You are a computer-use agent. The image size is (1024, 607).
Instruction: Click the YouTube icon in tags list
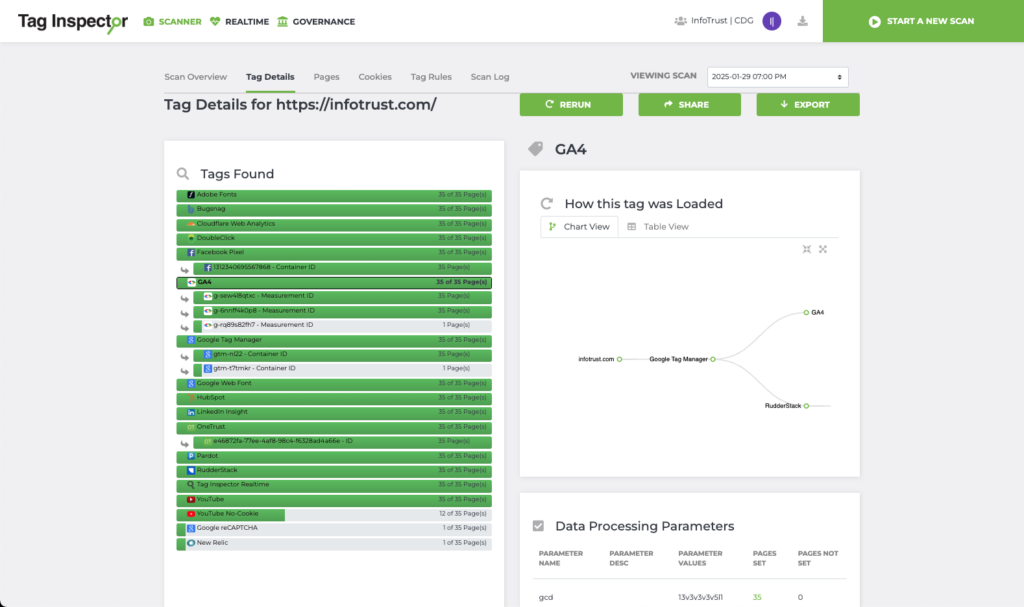coord(191,499)
